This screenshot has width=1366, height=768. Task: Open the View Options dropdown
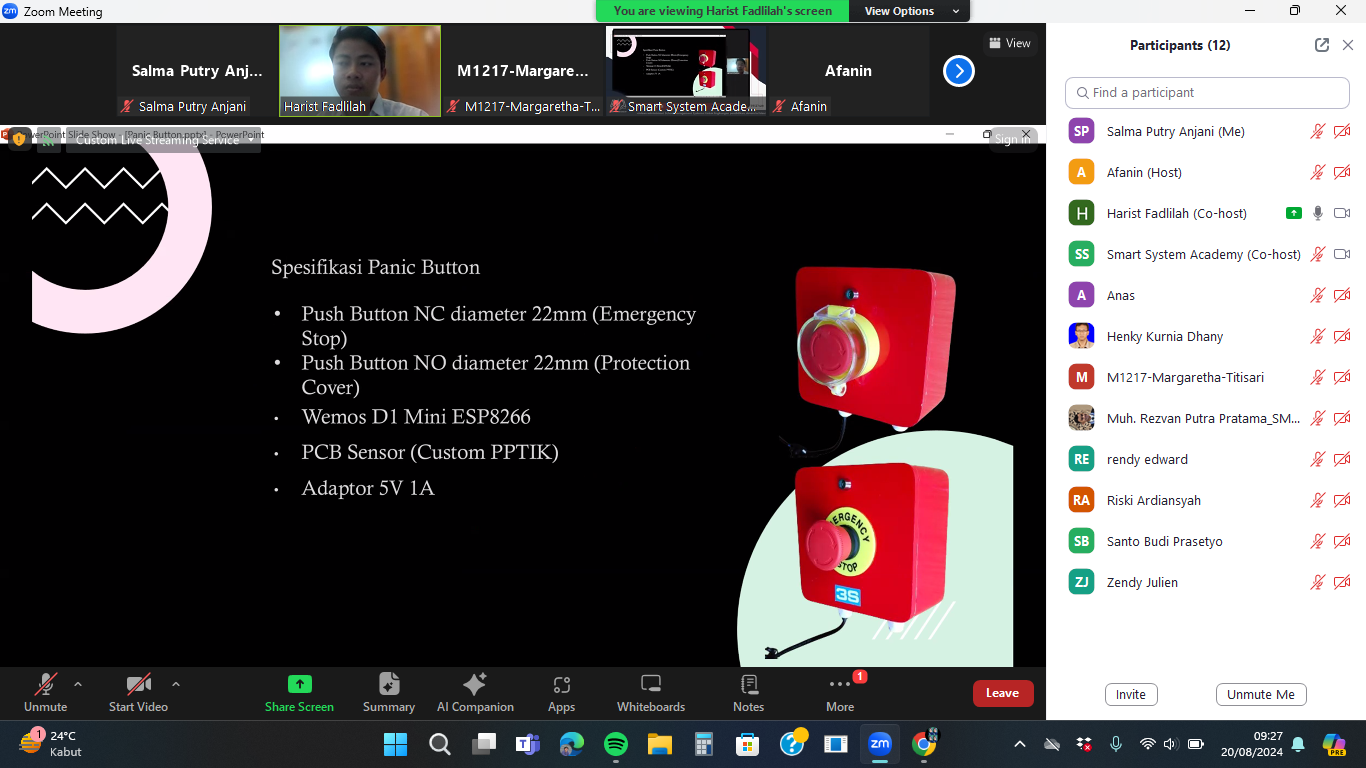coord(912,11)
